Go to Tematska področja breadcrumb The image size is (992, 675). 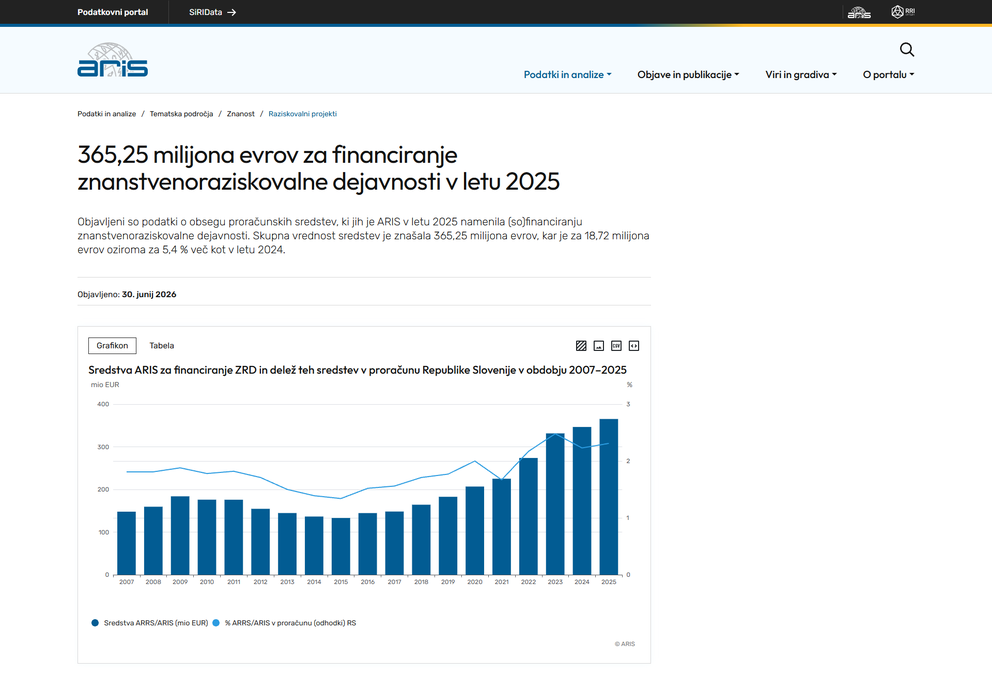[x=182, y=114]
